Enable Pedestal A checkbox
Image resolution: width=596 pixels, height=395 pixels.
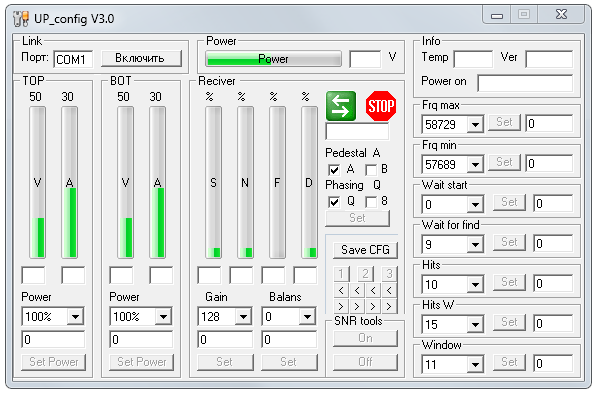tap(334, 170)
